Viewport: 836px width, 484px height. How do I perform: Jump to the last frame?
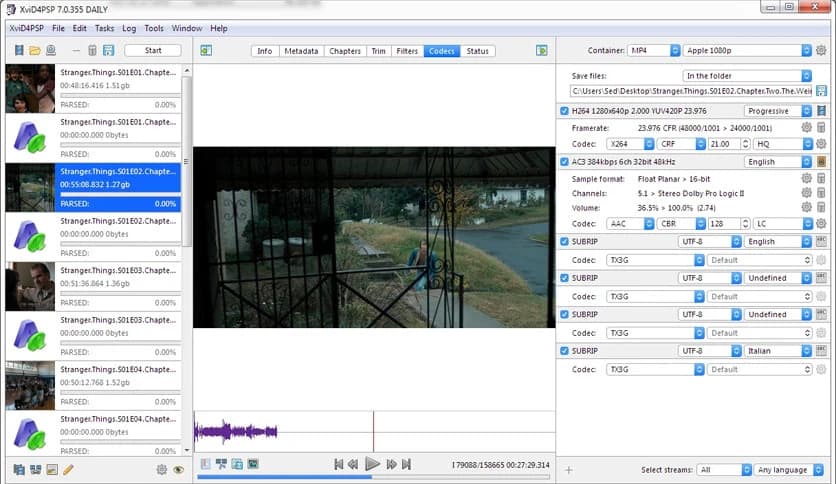pyautogui.click(x=406, y=464)
